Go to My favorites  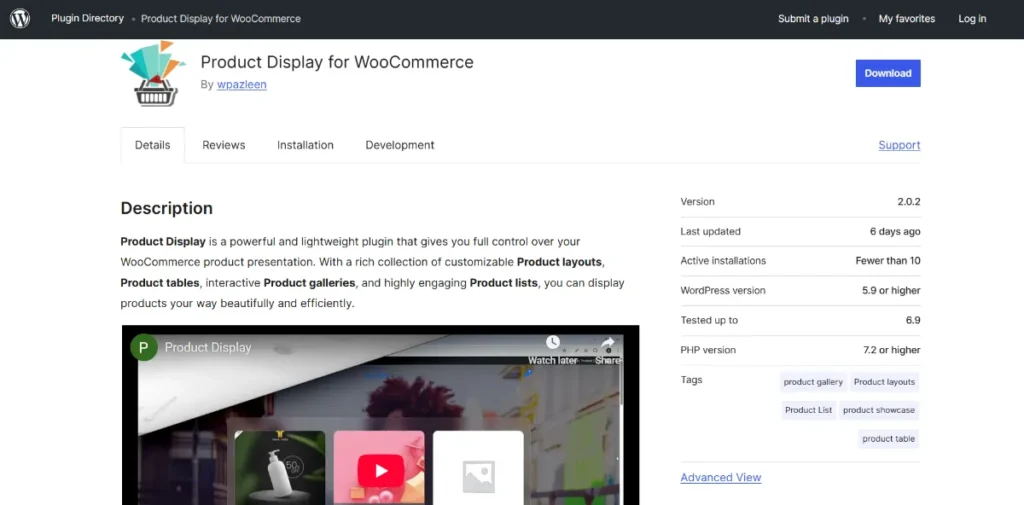tap(906, 19)
